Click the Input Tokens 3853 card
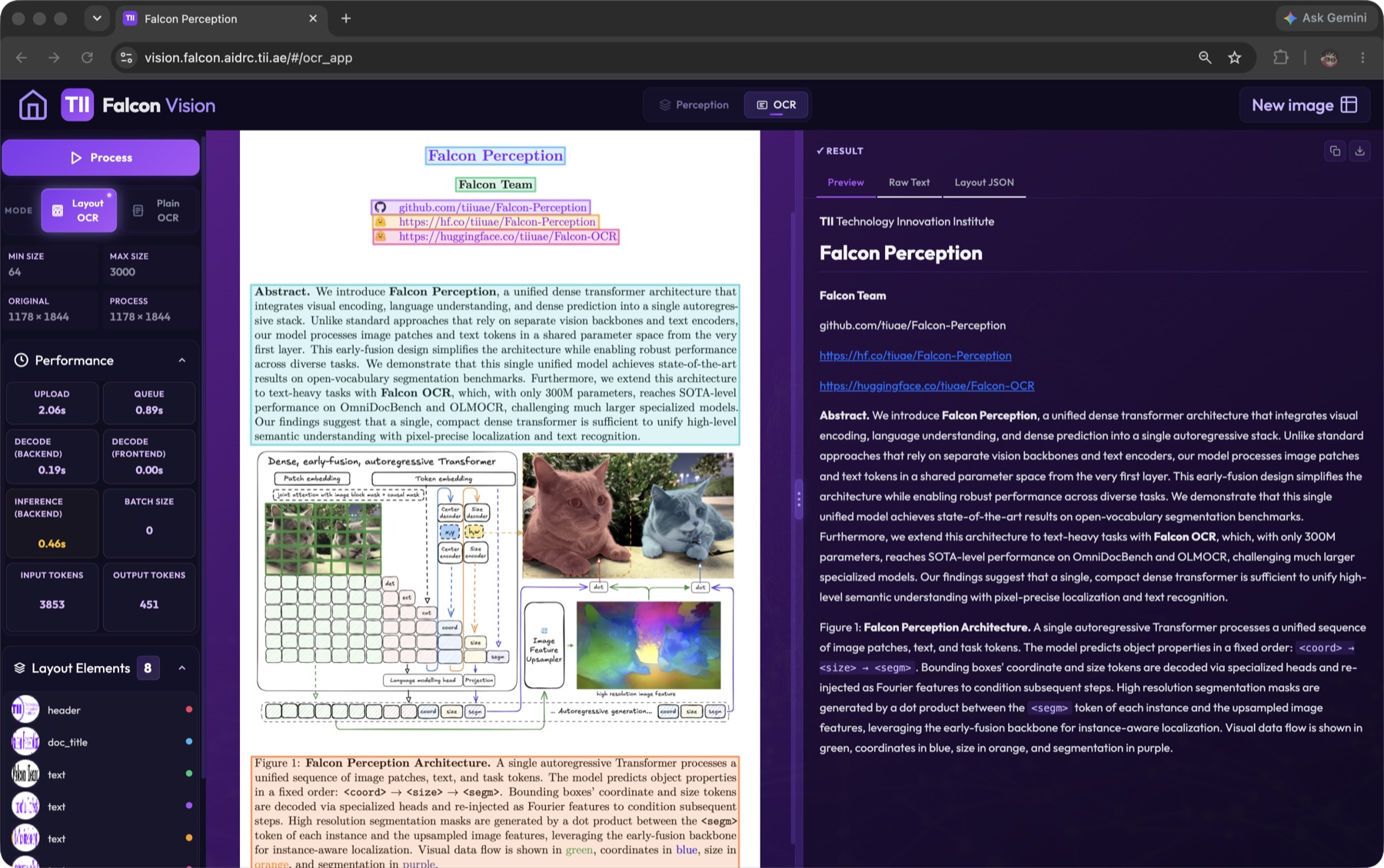Image resolution: width=1384 pixels, height=868 pixels. coord(52,597)
